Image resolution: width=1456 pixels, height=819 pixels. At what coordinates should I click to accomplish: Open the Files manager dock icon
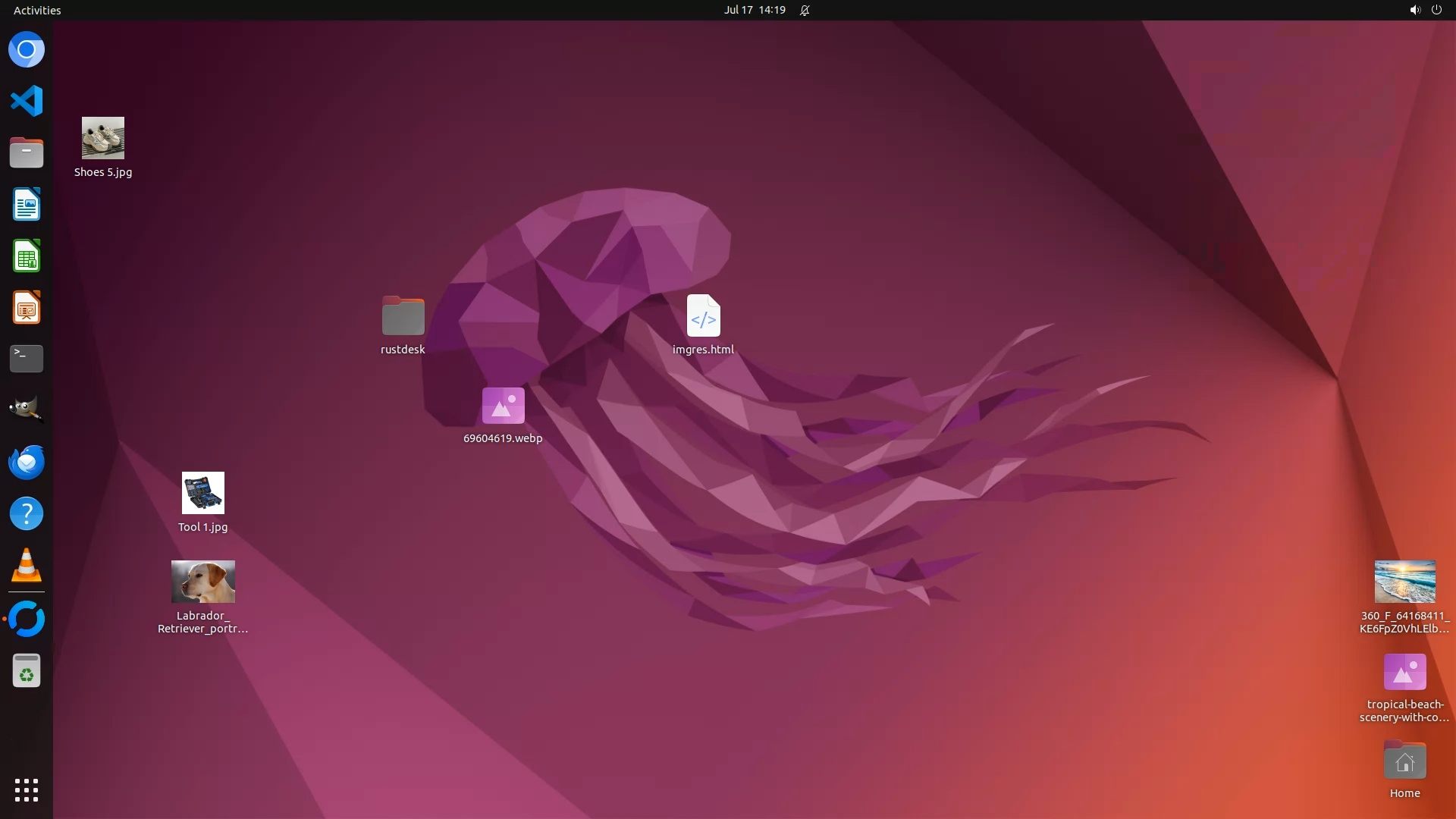point(27,152)
